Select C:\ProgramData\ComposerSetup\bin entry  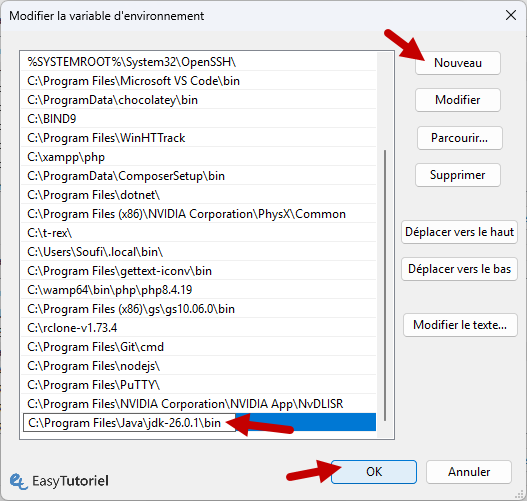[x=199, y=176]
